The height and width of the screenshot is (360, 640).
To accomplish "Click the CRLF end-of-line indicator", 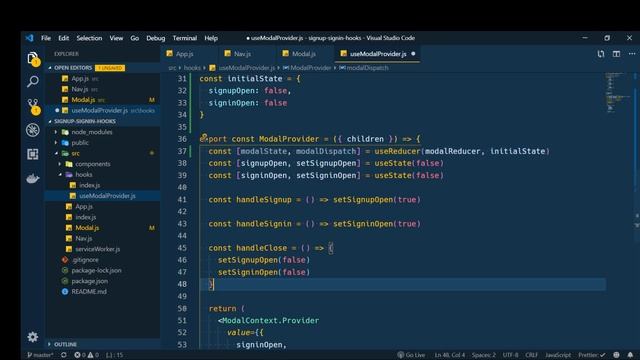I will pyautogui.click(x=531, y=355).
